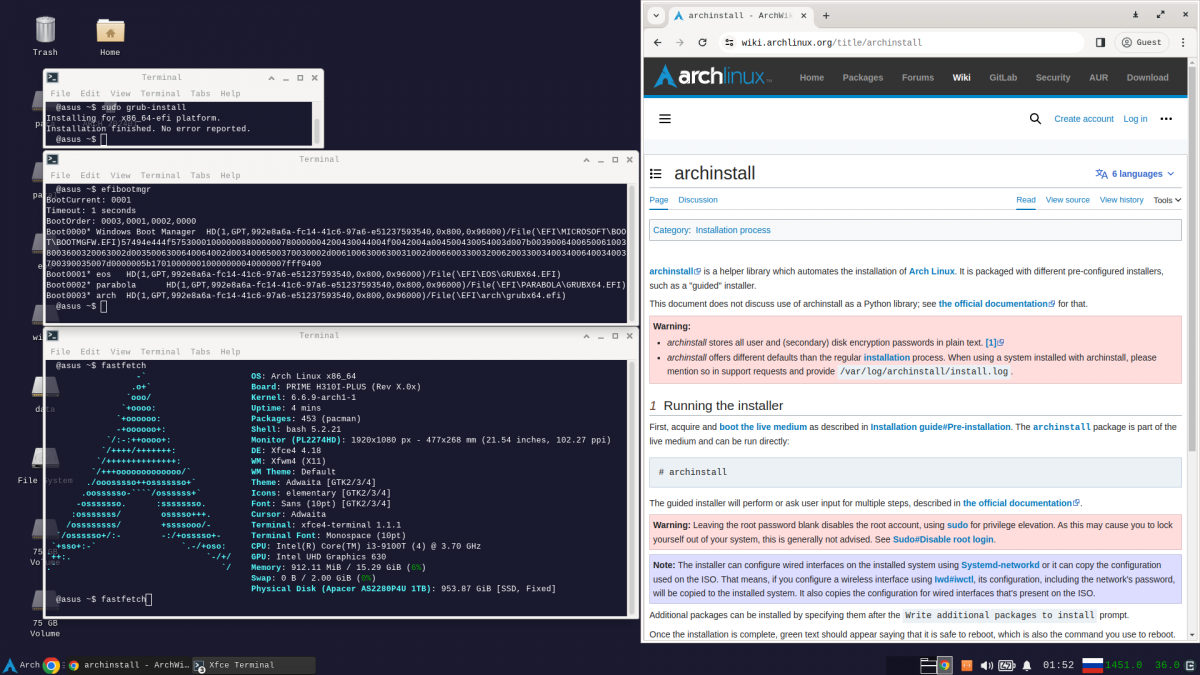View site information icon in address bar
Viewport: 1200px width, 675px height.
tap(729, 43)
